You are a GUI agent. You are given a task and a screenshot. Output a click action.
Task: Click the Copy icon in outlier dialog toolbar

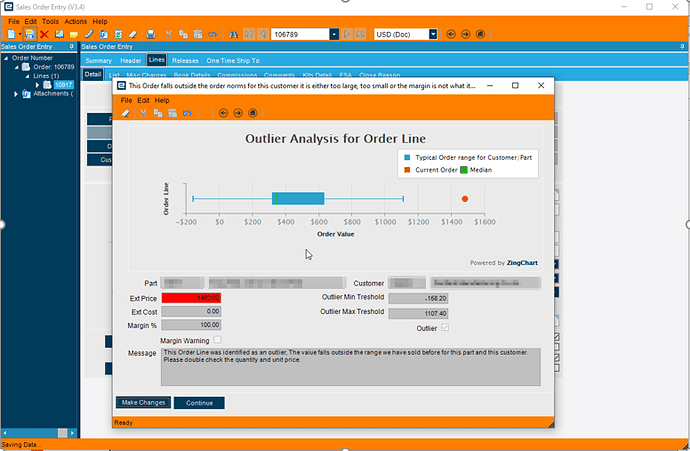(x=158, y=113)
